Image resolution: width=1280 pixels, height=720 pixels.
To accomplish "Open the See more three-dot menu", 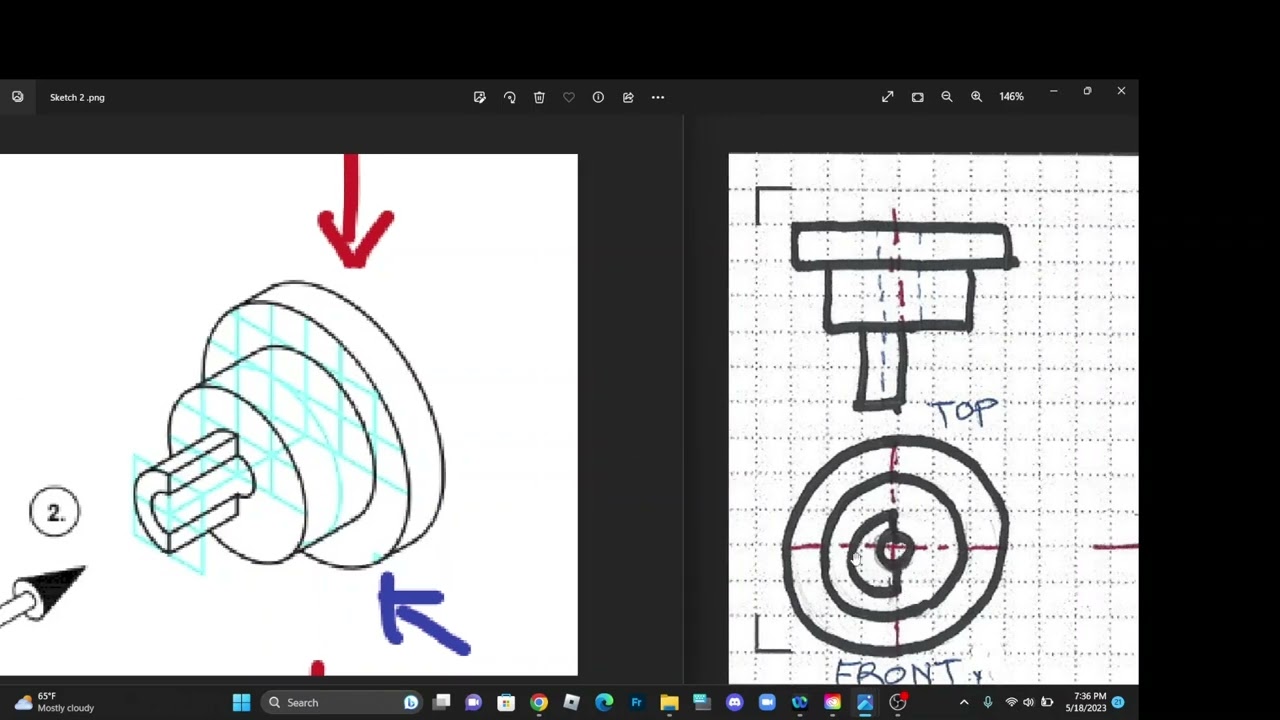I will tap(658, 97).
